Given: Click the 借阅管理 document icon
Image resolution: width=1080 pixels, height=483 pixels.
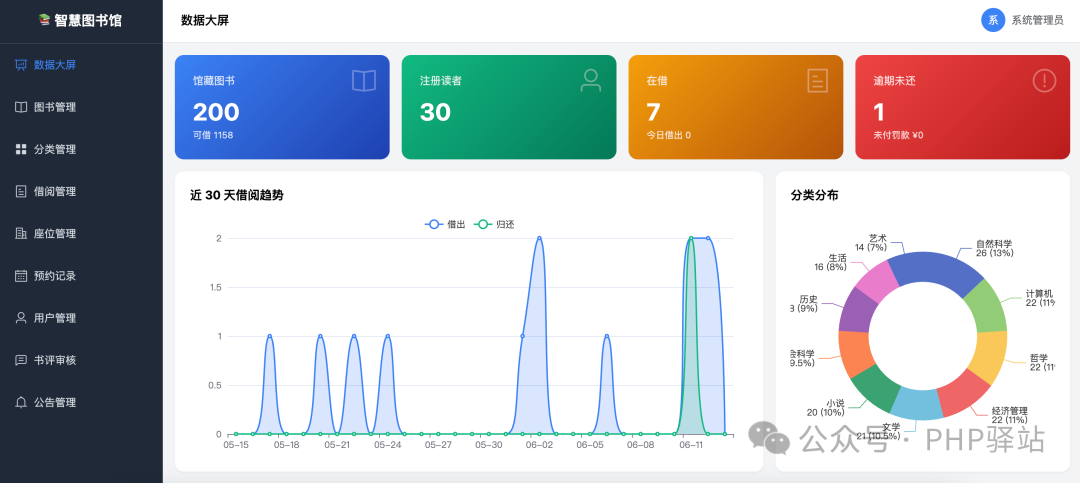Looking at the screenshot, I should (x=21, y=192).
